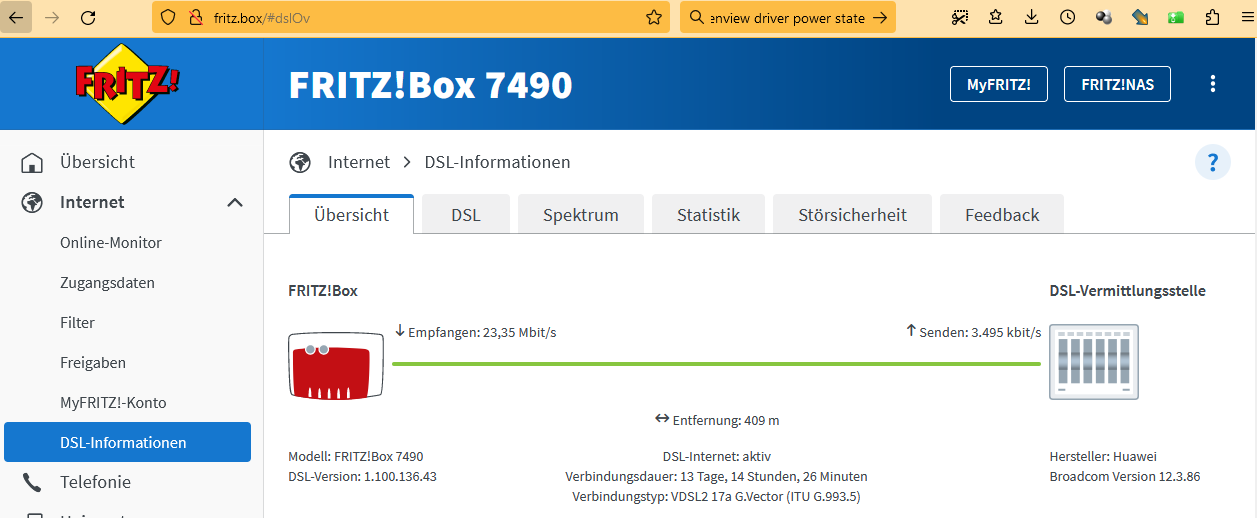
Task: Switch to the DSL tab
Action: coord(466,215)
